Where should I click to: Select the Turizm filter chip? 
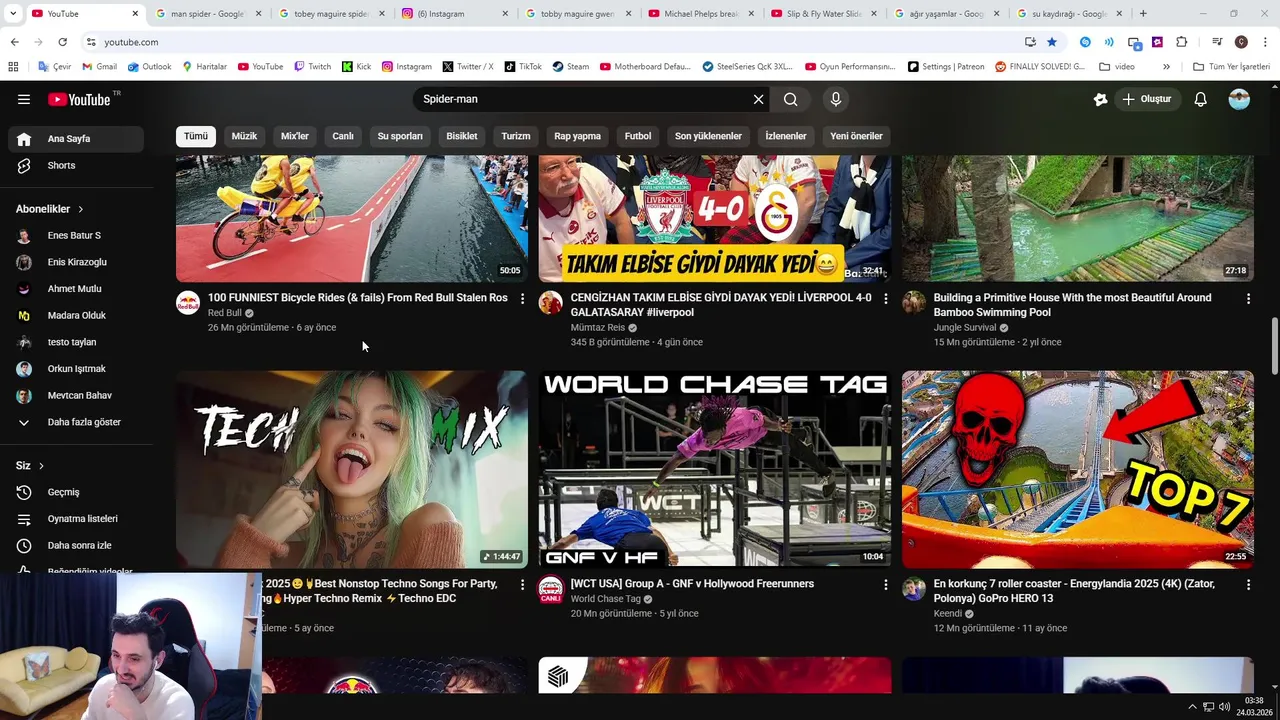pyautogui.click(x=516, y=136)
